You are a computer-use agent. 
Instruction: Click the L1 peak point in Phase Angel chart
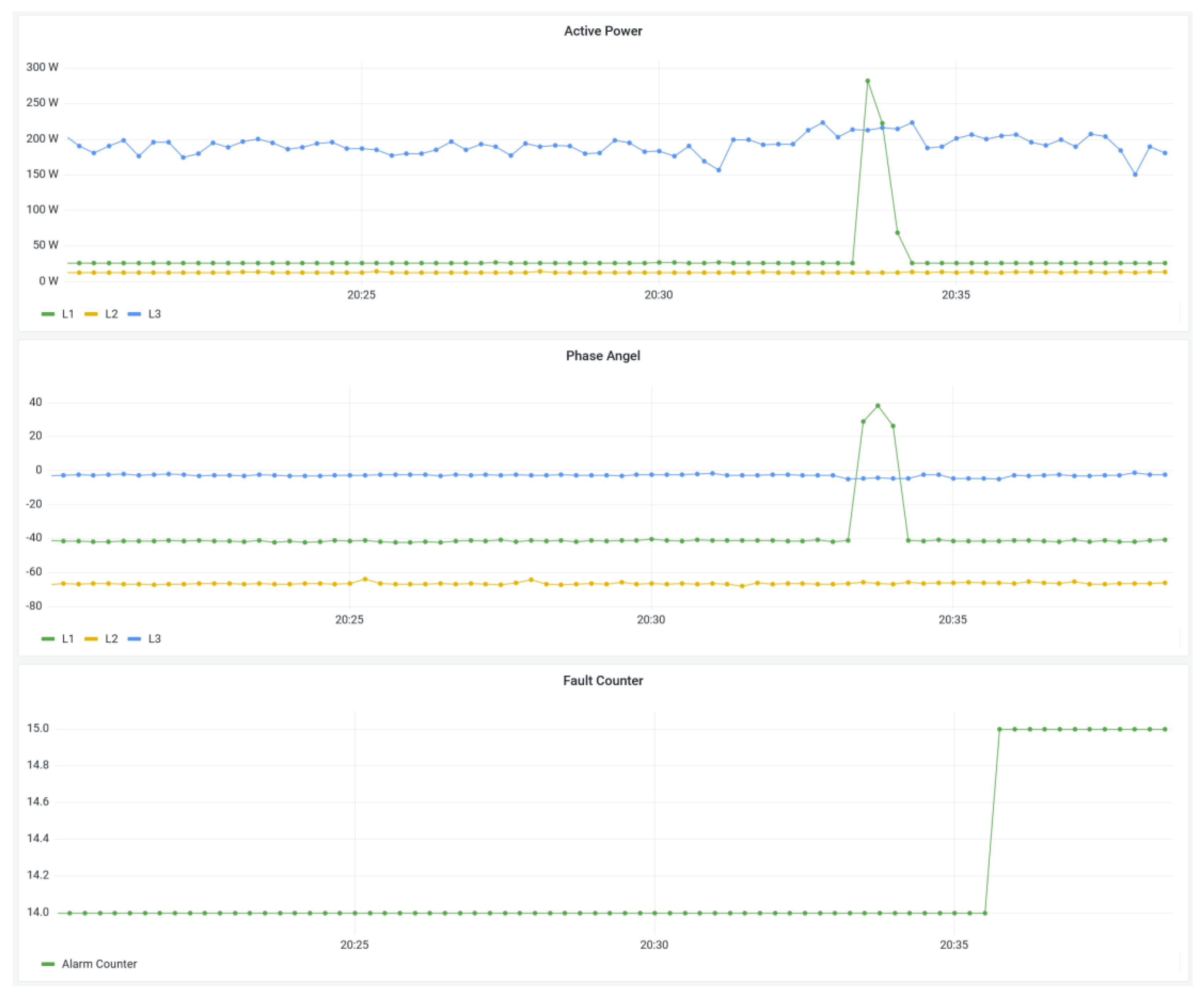[x=878, y=406]
